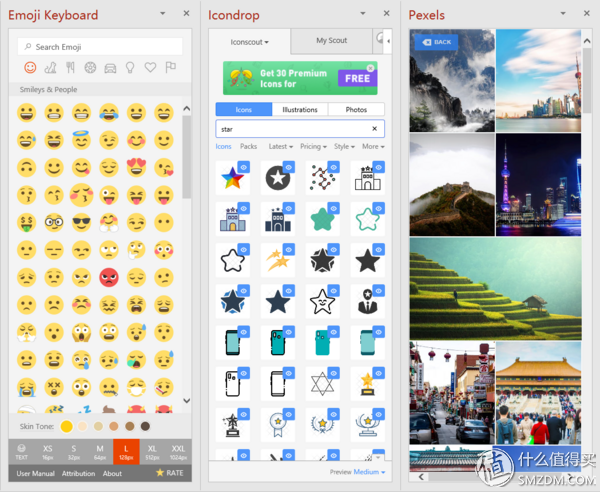Toggle preview eye on rainbow star icon
Image resolution: width=600 pixels, height=492 pixels.
pos(244,167)
